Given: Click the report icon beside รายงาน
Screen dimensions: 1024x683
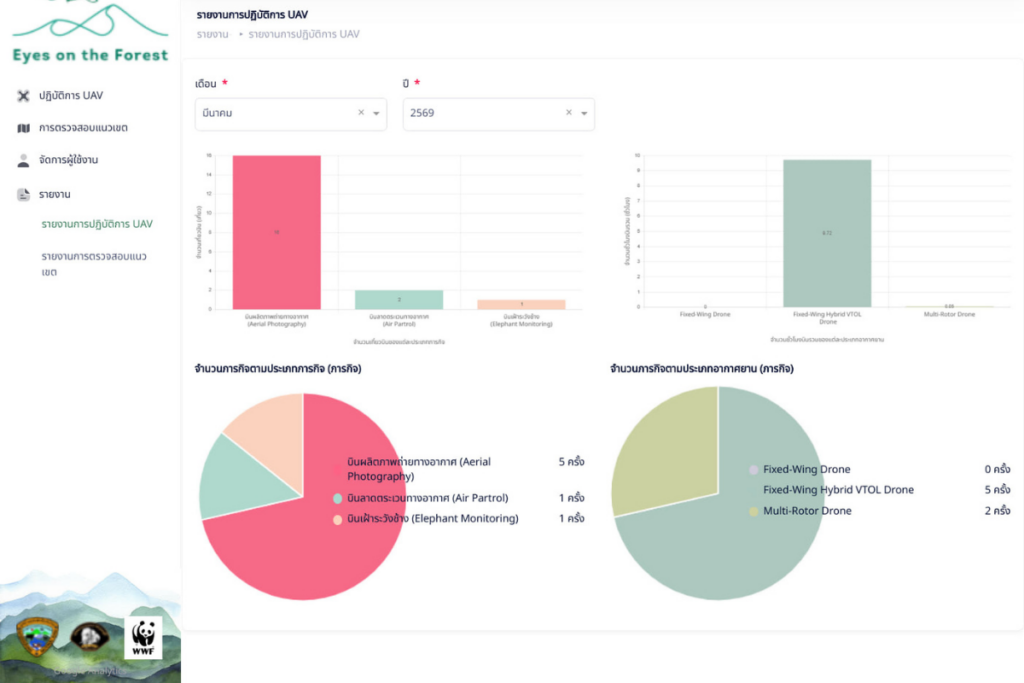Looking at the screenshot, I should click(24, 194).
